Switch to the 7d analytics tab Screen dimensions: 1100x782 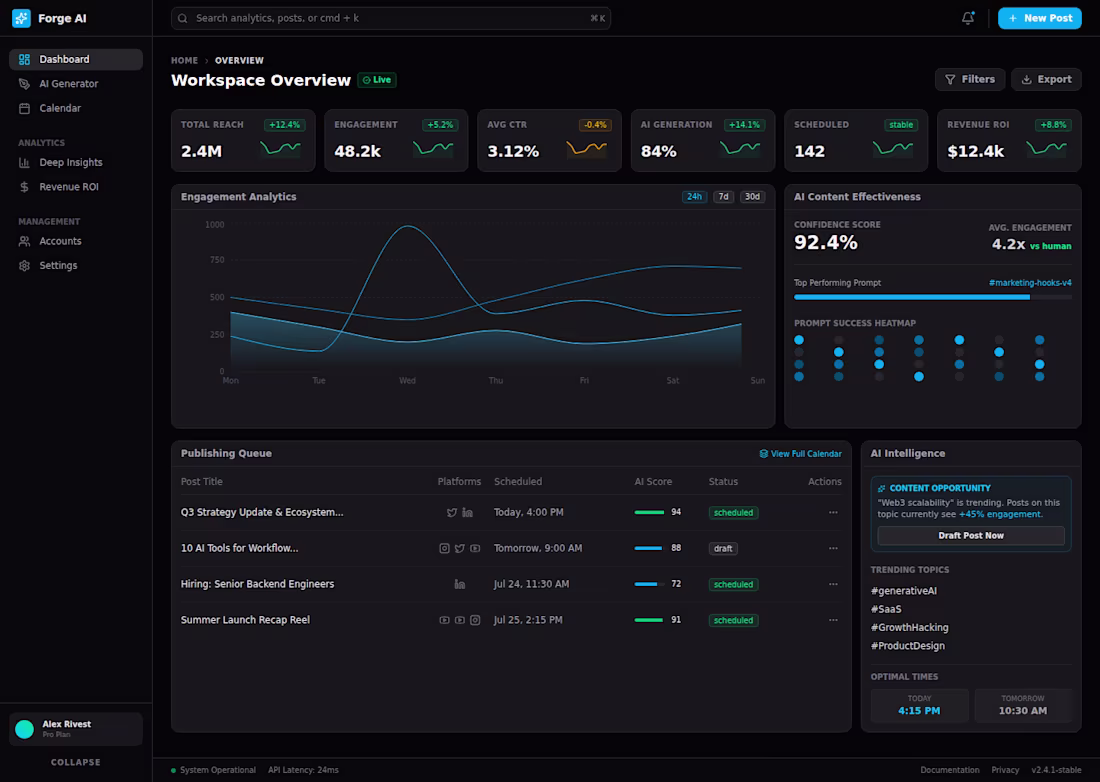coord(722,196)
